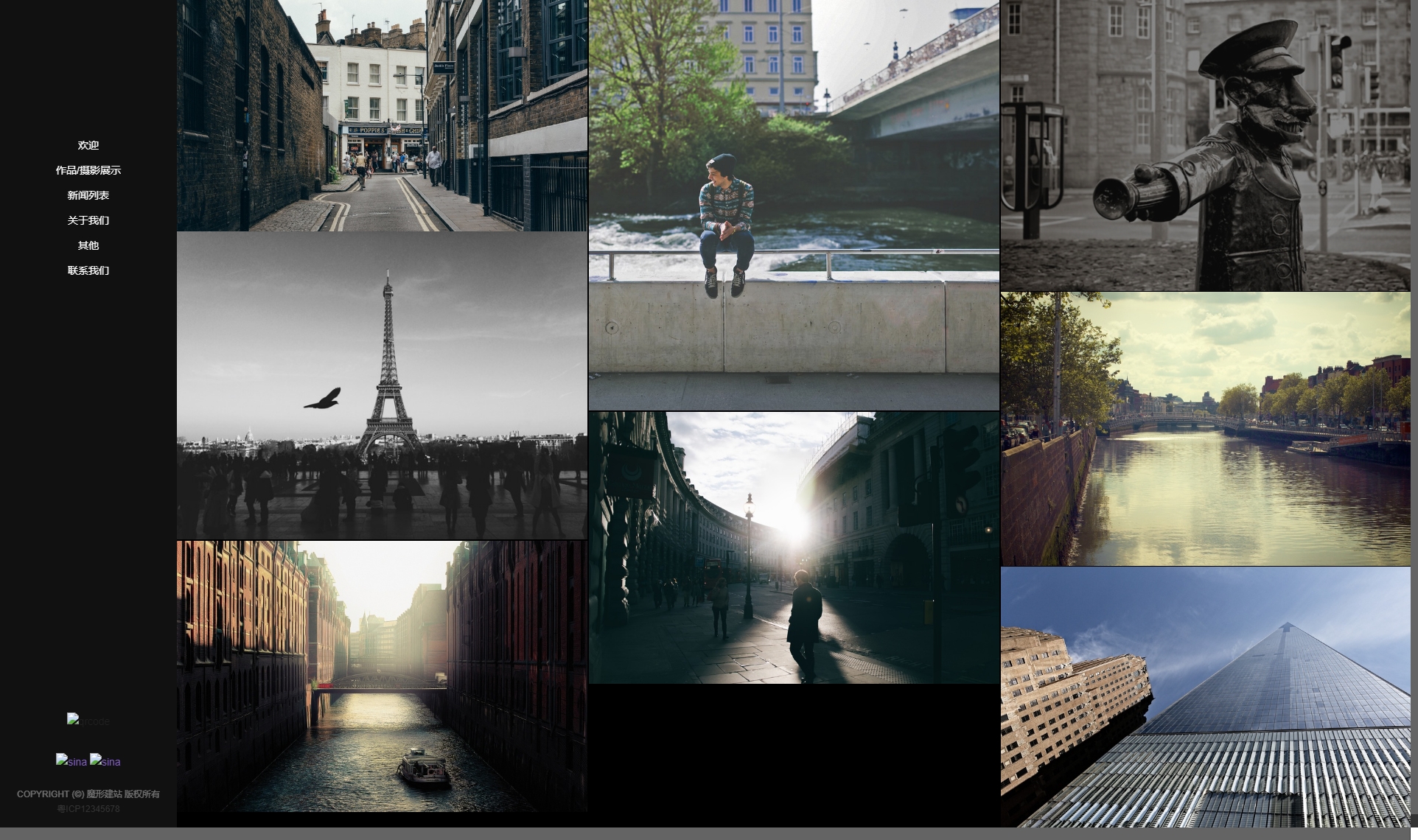Open the curved sunlit street photo
This screenshot has width=1418, height=840.
coord(794,547)
